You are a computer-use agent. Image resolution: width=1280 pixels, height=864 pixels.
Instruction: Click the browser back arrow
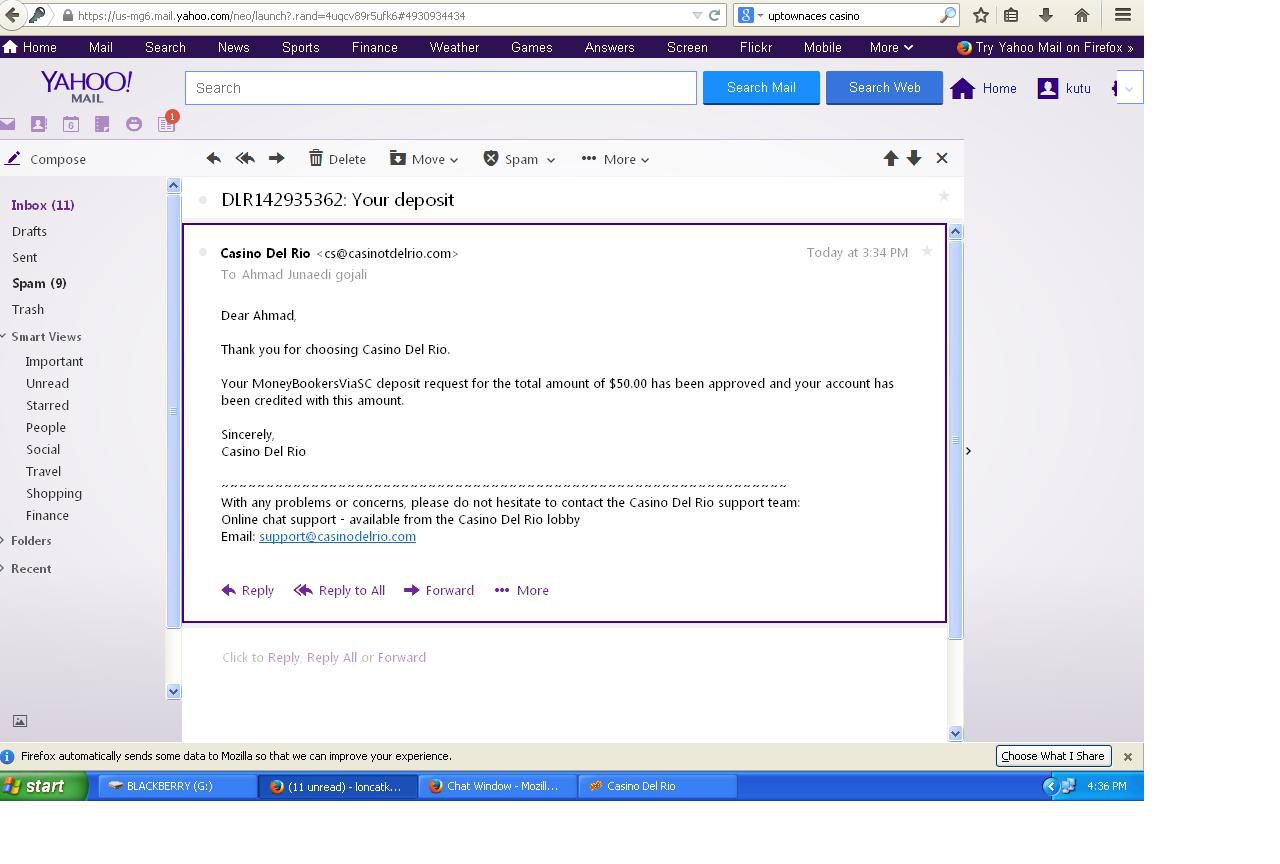pos(12,15)
